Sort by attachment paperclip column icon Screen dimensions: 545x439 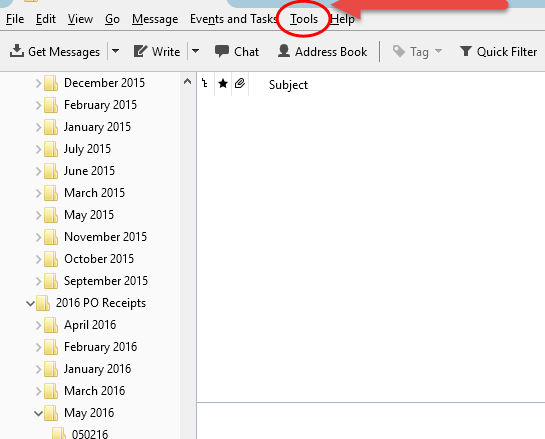point(240,83)
